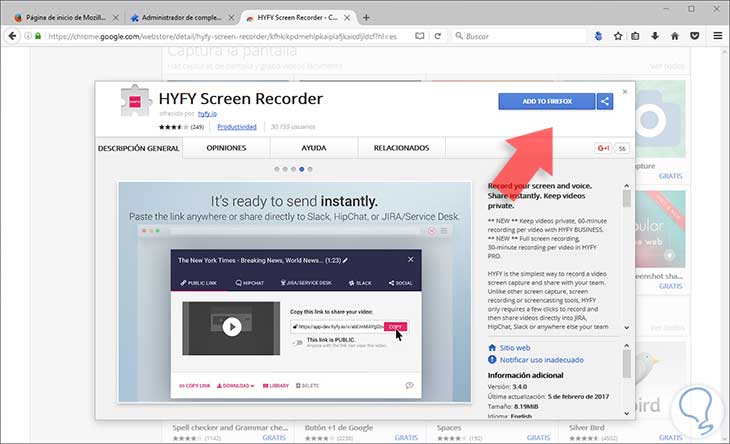
Task: Open the Firefox hamburger menu
Action: click(x=717, y=36)
